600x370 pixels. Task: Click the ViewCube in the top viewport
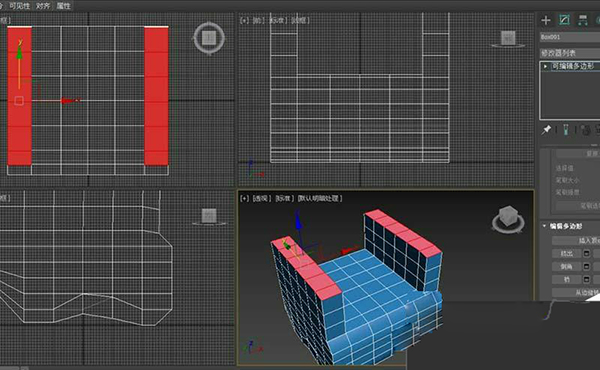[x=209, y=38]
